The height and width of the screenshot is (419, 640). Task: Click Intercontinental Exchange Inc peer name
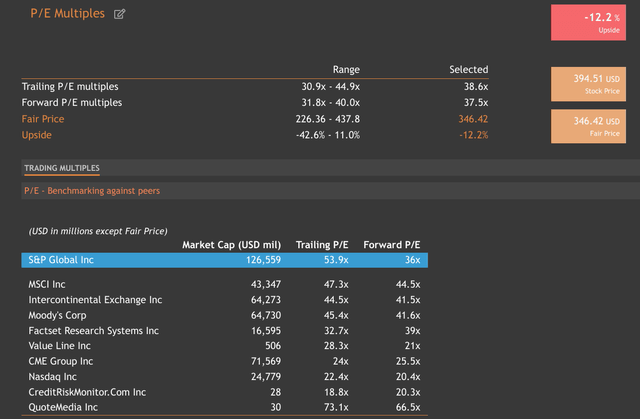[x=95, y=300]
